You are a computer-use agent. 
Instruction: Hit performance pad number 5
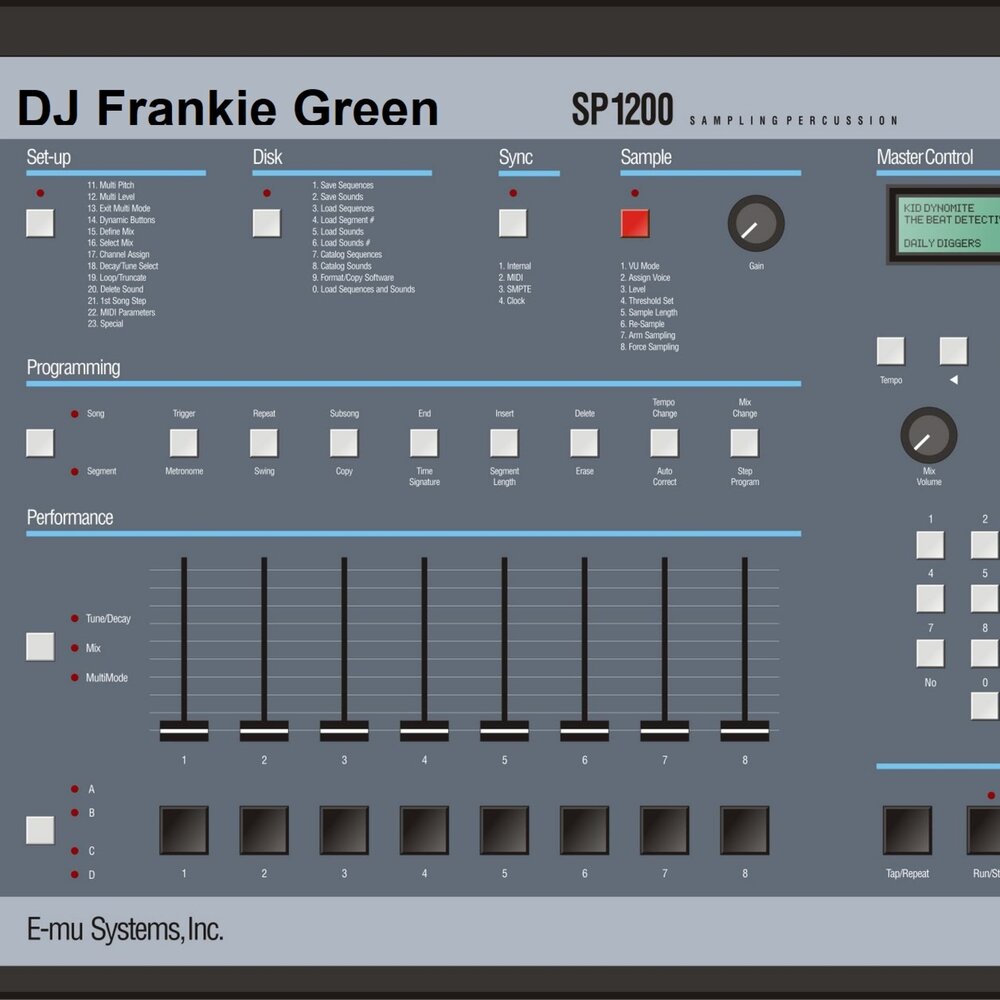(x=504, y=830)
